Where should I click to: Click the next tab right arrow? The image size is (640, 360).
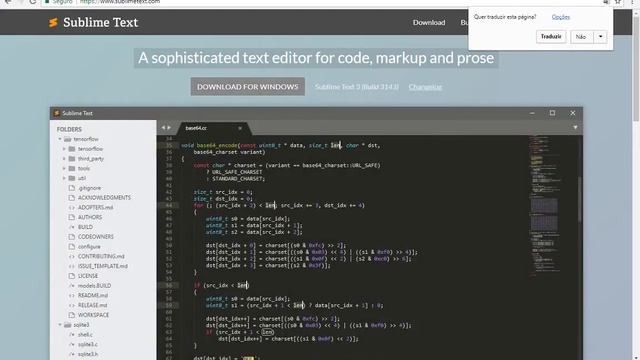click(169, 128)
